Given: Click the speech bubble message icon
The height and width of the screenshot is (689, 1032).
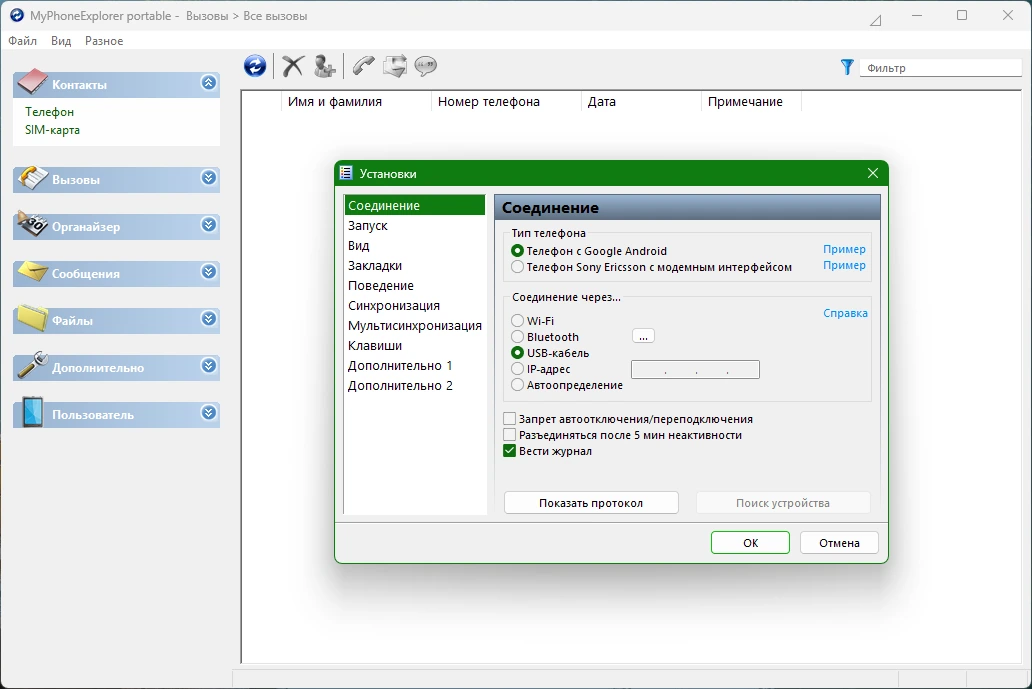Looking at the screenshot, I should tap(426, 66).
